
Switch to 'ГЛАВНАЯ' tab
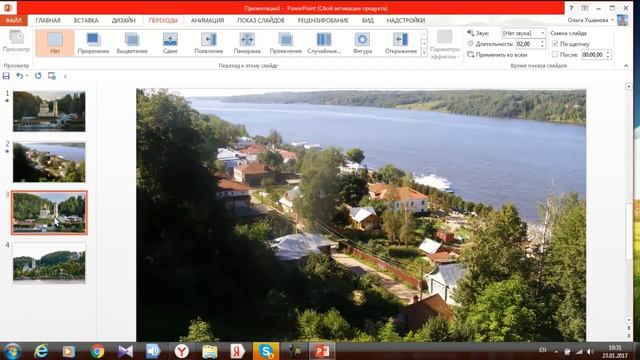48,20
